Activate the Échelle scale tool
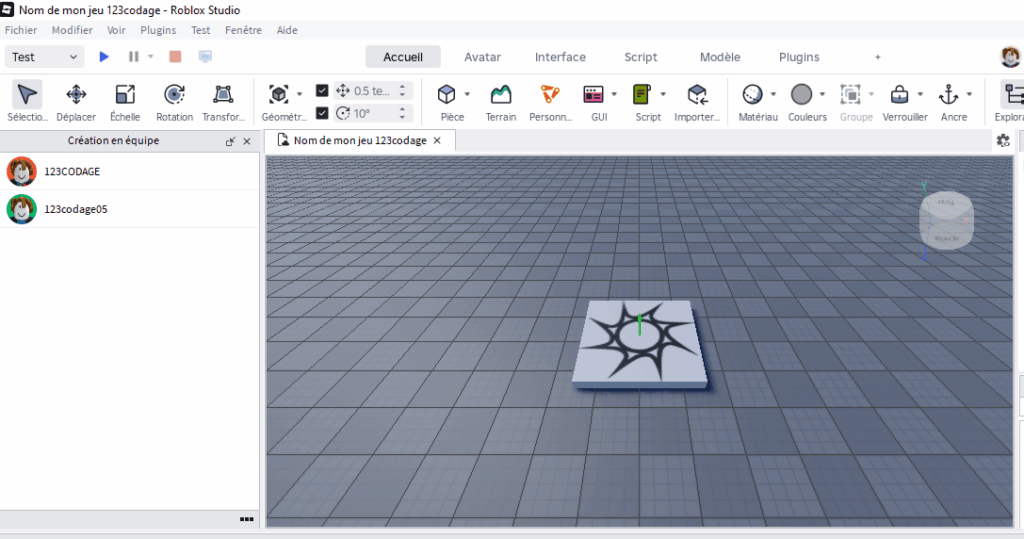 coord(125,102)
